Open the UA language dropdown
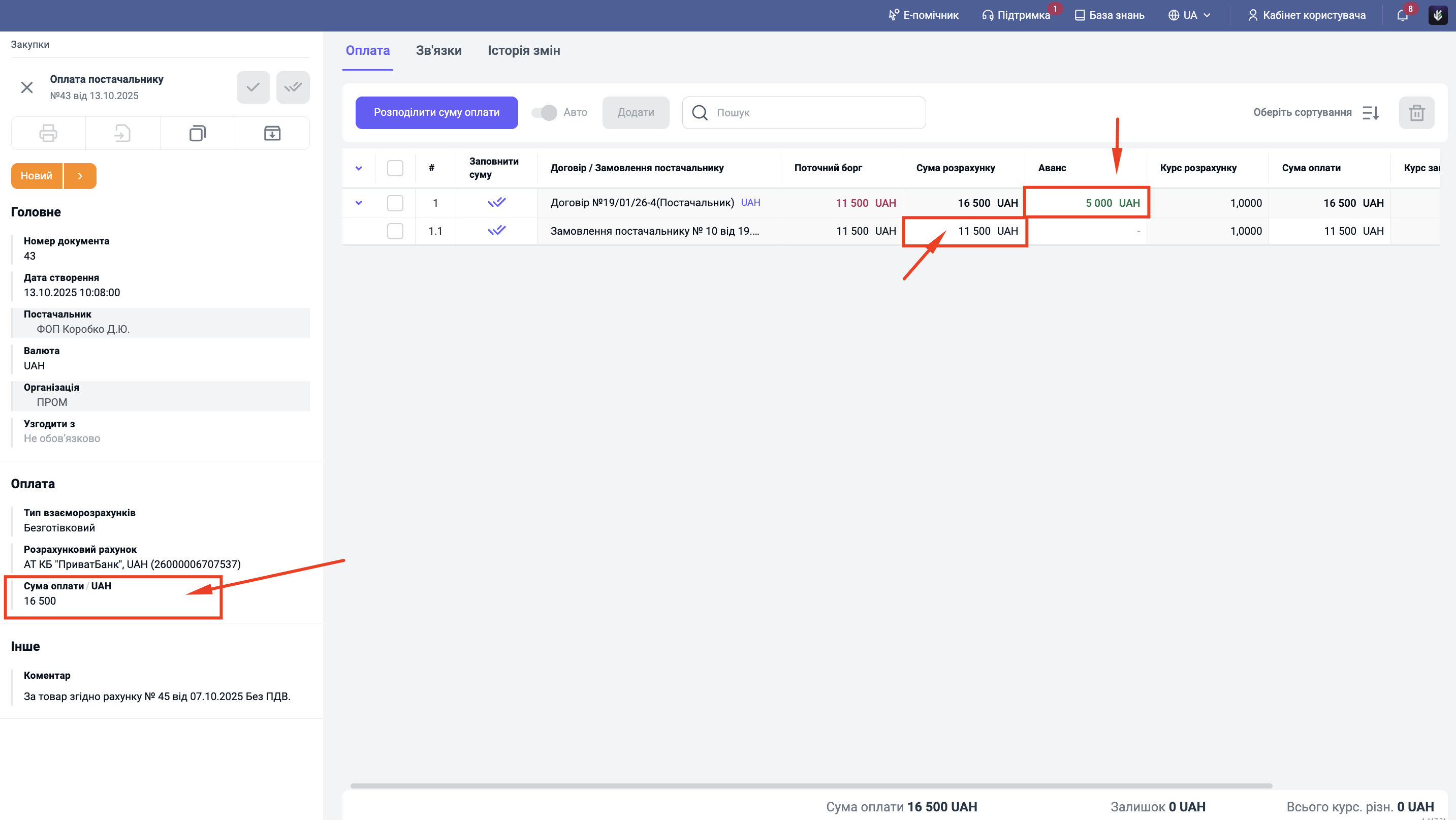The width and height of the screenshot is (1456, 820). 1189,15
